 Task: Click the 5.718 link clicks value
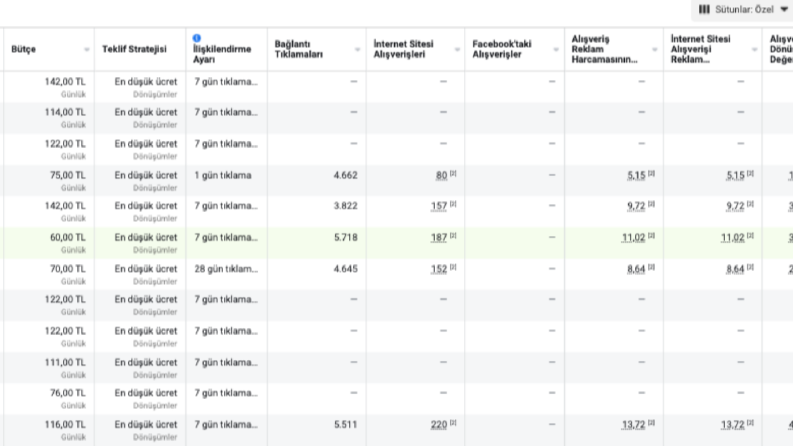click(x=345, y=238)
